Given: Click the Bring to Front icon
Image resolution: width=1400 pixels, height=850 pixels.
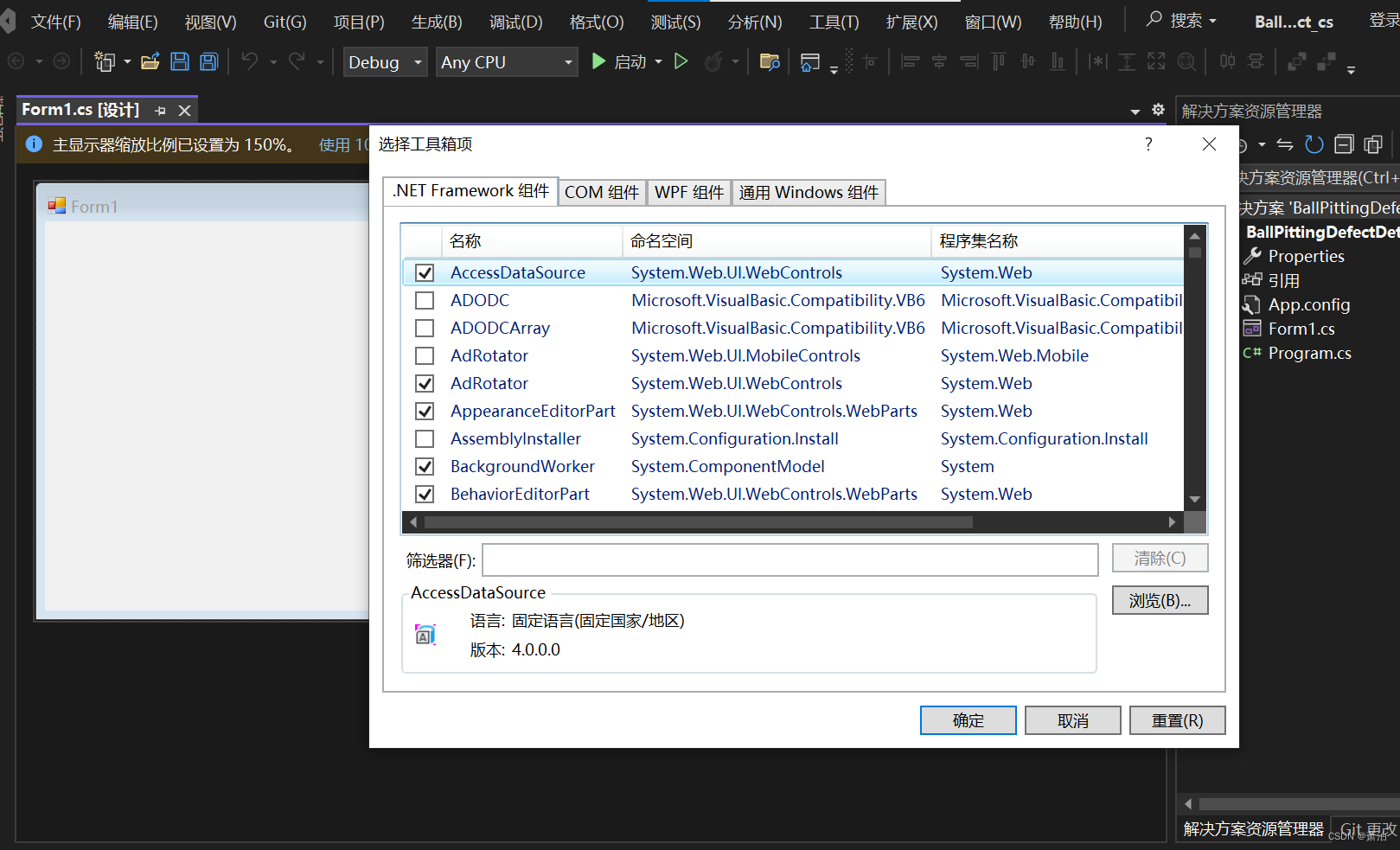Looking at the screenshot, I should pos(1296,61).
